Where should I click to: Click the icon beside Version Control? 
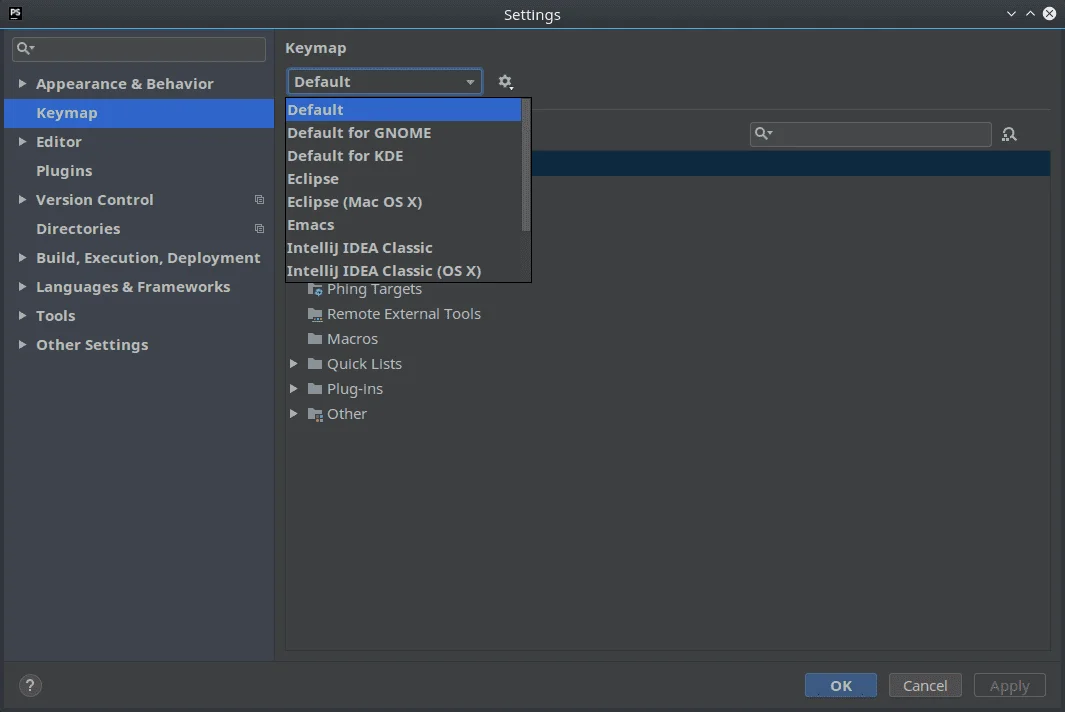pyautogui.click(x=259, y=199)
